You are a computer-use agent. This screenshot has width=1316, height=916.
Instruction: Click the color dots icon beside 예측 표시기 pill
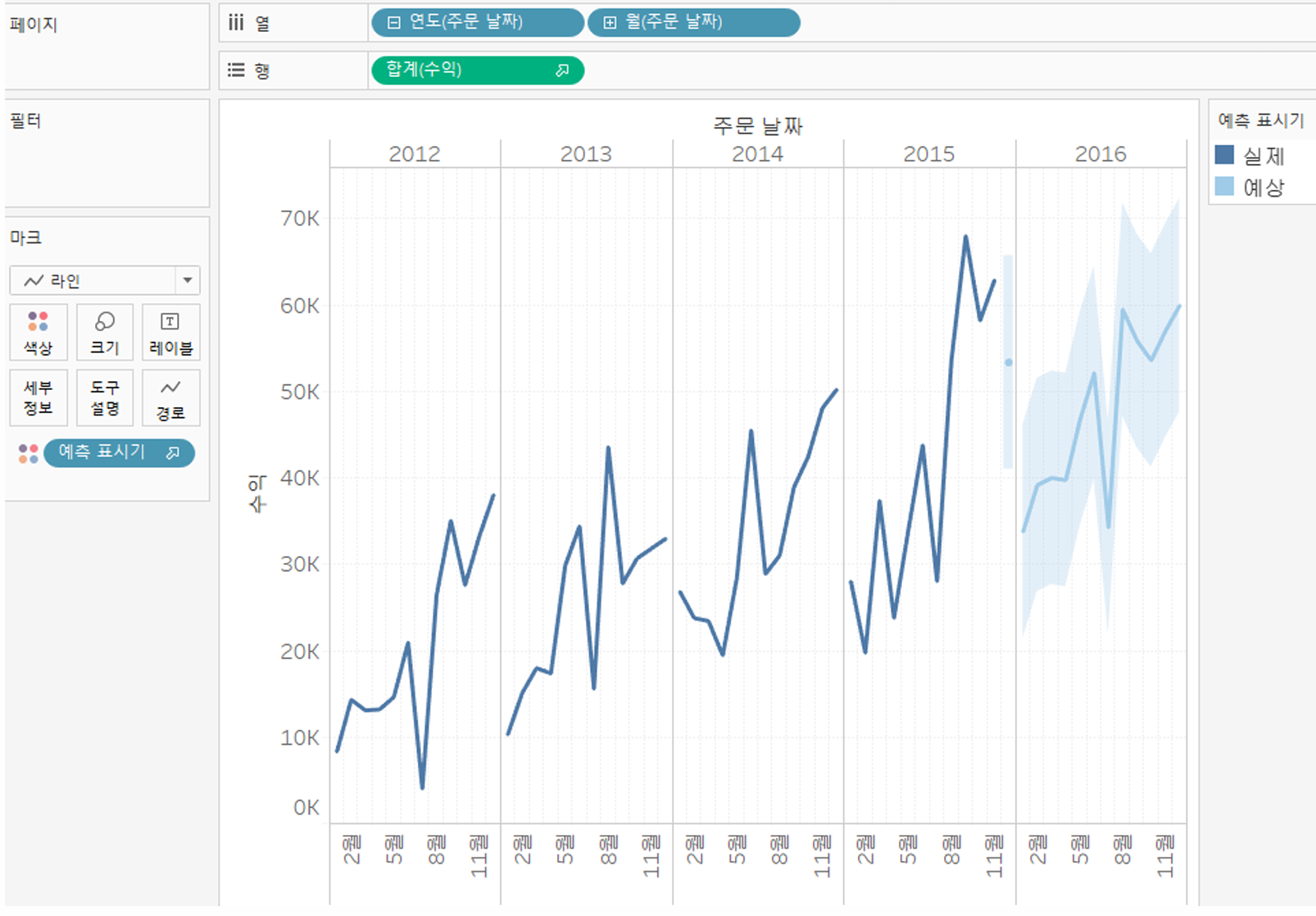point(29,453)
